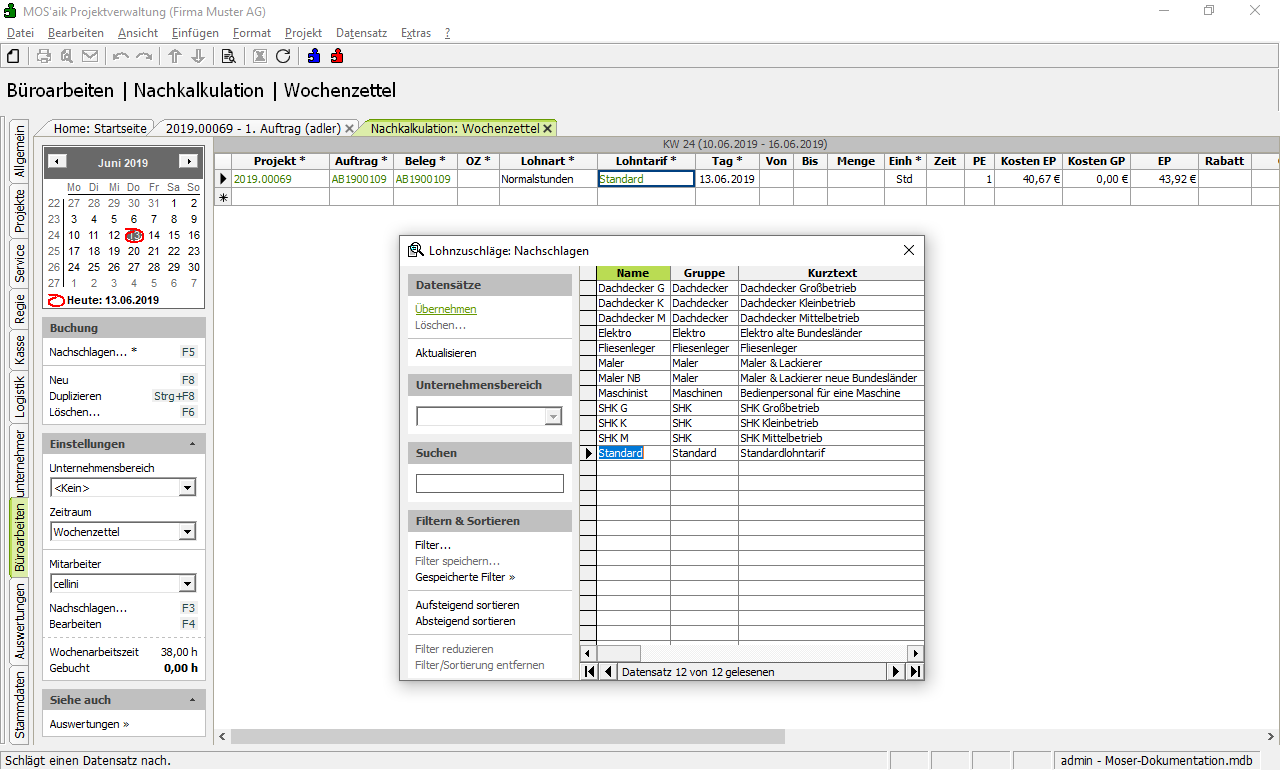The height and width of the screenshot is (770, 1280).
Task: Jump to last record in lookup dialog
Action: 914,672
